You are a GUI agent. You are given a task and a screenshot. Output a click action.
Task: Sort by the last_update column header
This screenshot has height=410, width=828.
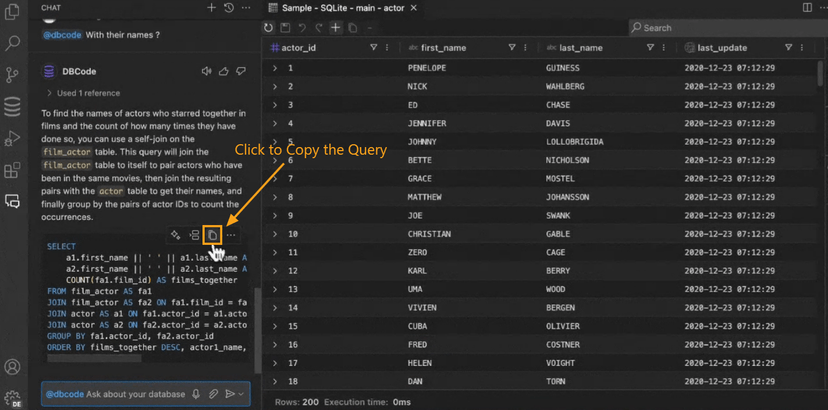[722, 48]
